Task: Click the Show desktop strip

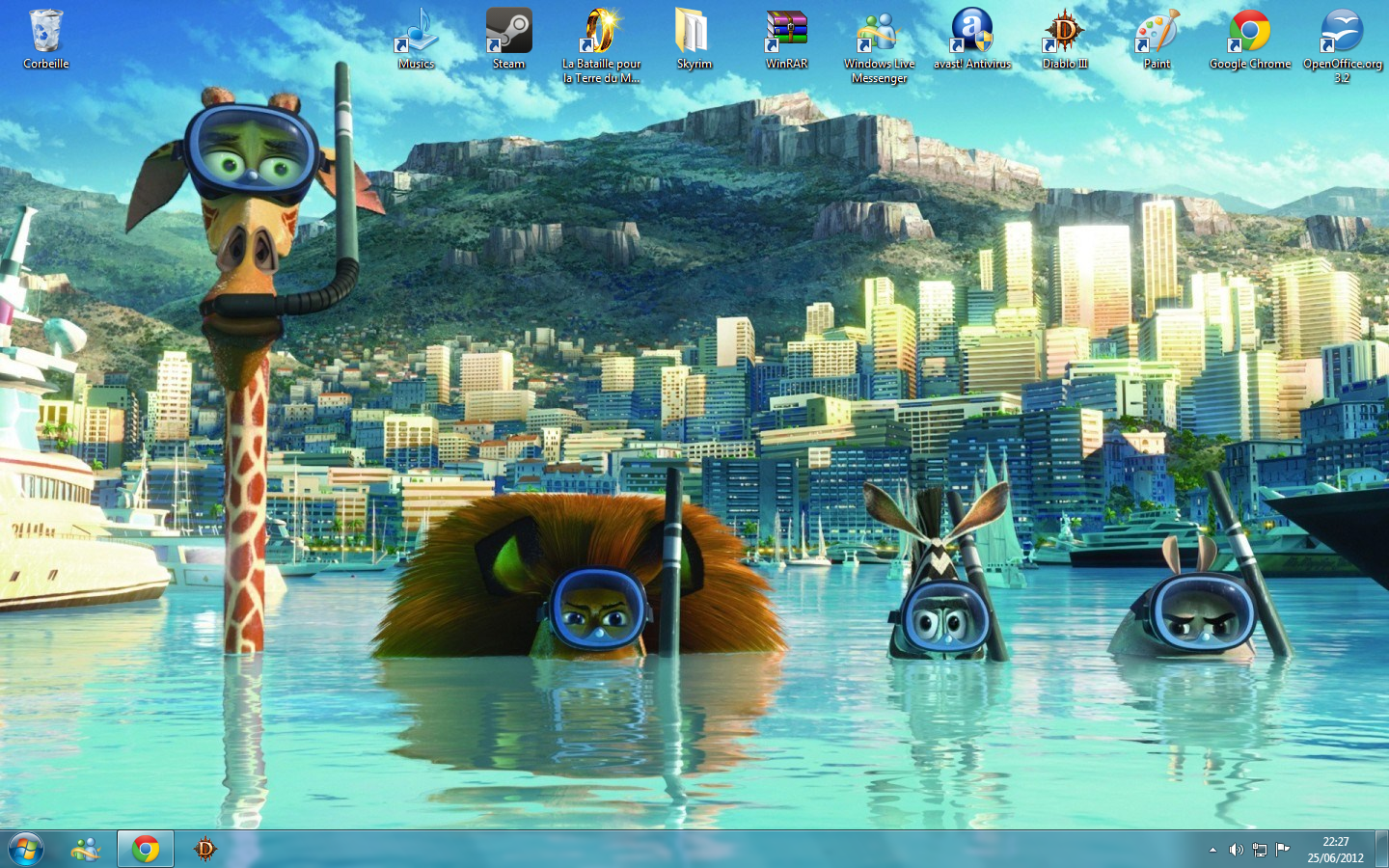Action: tap(1381, 849)
